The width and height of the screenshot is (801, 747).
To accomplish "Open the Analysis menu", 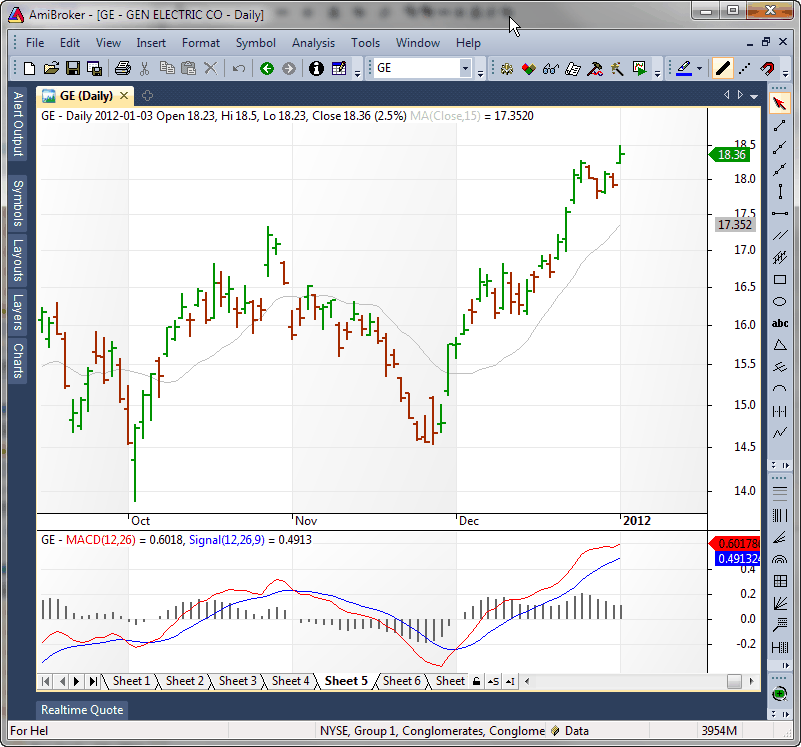I will (313, 43).
